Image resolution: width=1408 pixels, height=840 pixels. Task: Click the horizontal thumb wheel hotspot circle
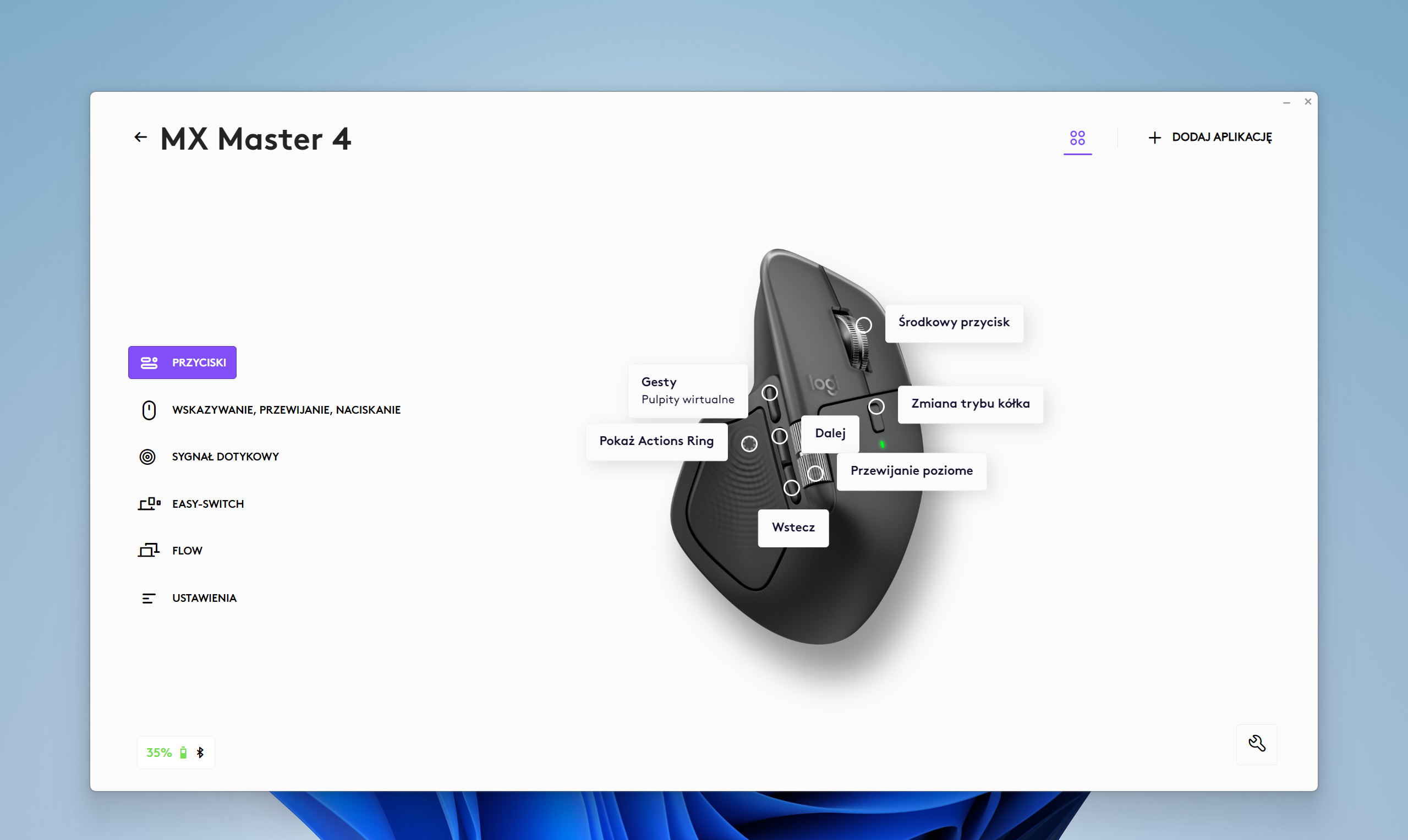[815, 473]
